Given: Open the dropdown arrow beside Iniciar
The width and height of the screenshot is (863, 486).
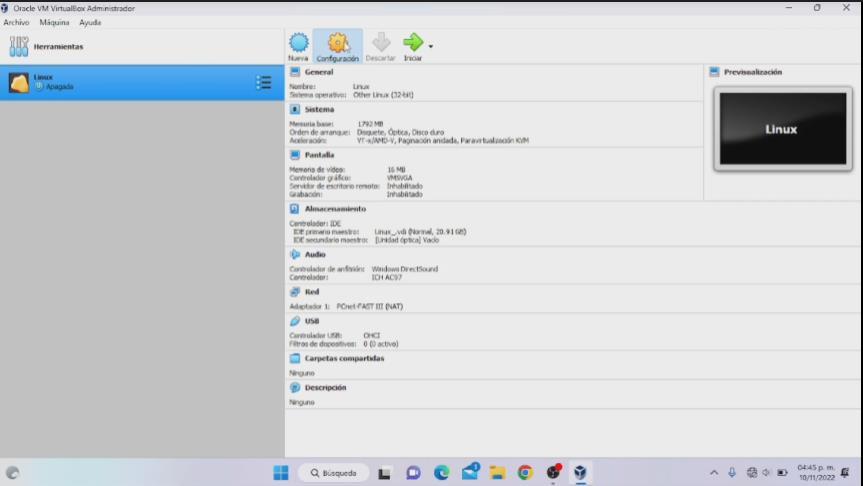Looking at the screenshot, I should point(430,47).
